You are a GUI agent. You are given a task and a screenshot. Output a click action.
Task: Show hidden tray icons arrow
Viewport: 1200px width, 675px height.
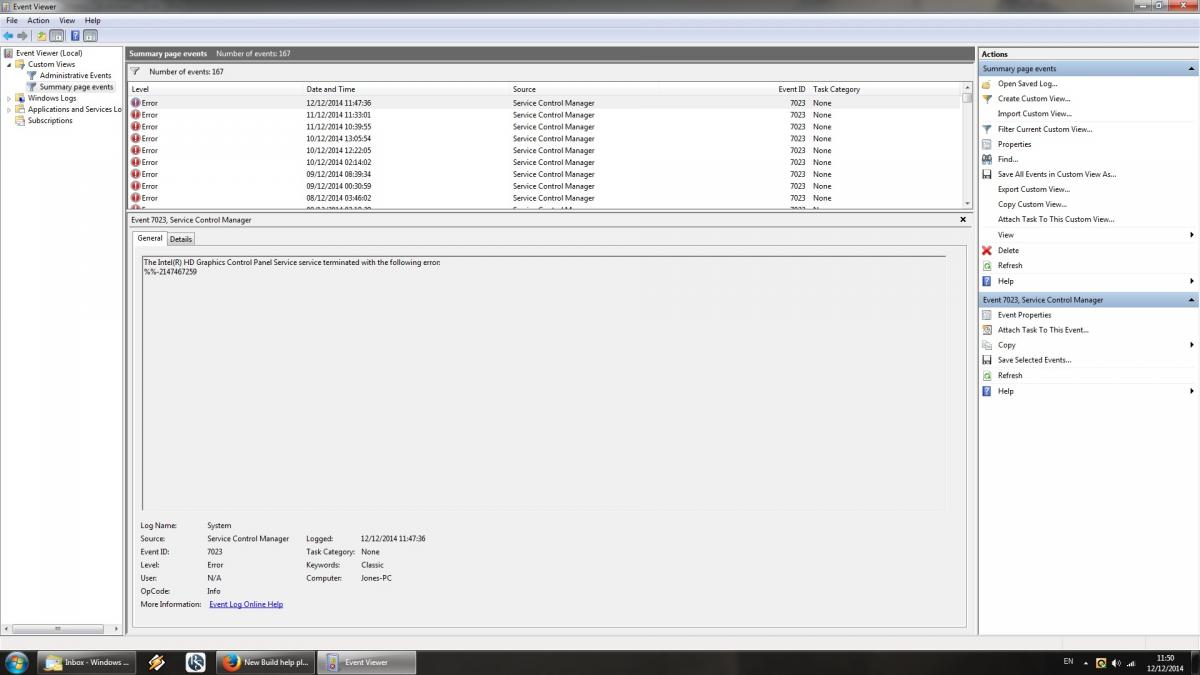(x=1085, y=662)
